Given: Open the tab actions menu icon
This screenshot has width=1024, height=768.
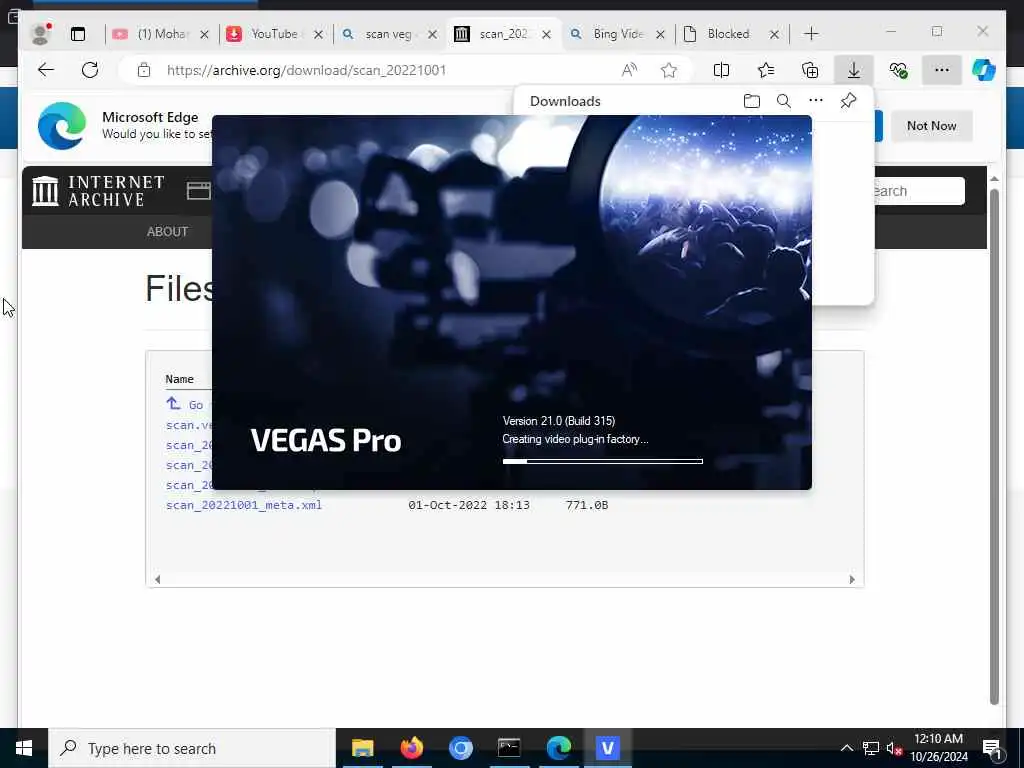Looking at the screenshot, I should (78, 34).
